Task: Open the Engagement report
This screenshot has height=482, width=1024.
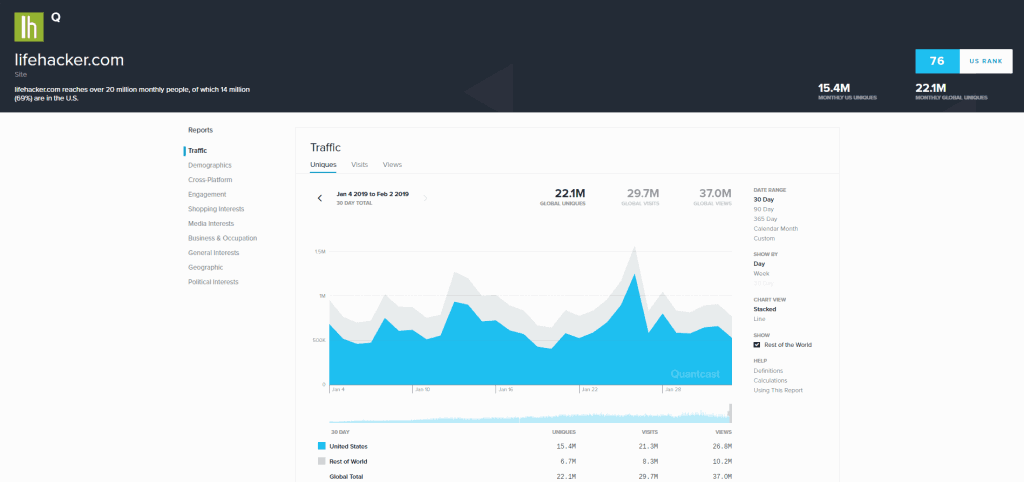Action: coord(207,194)
